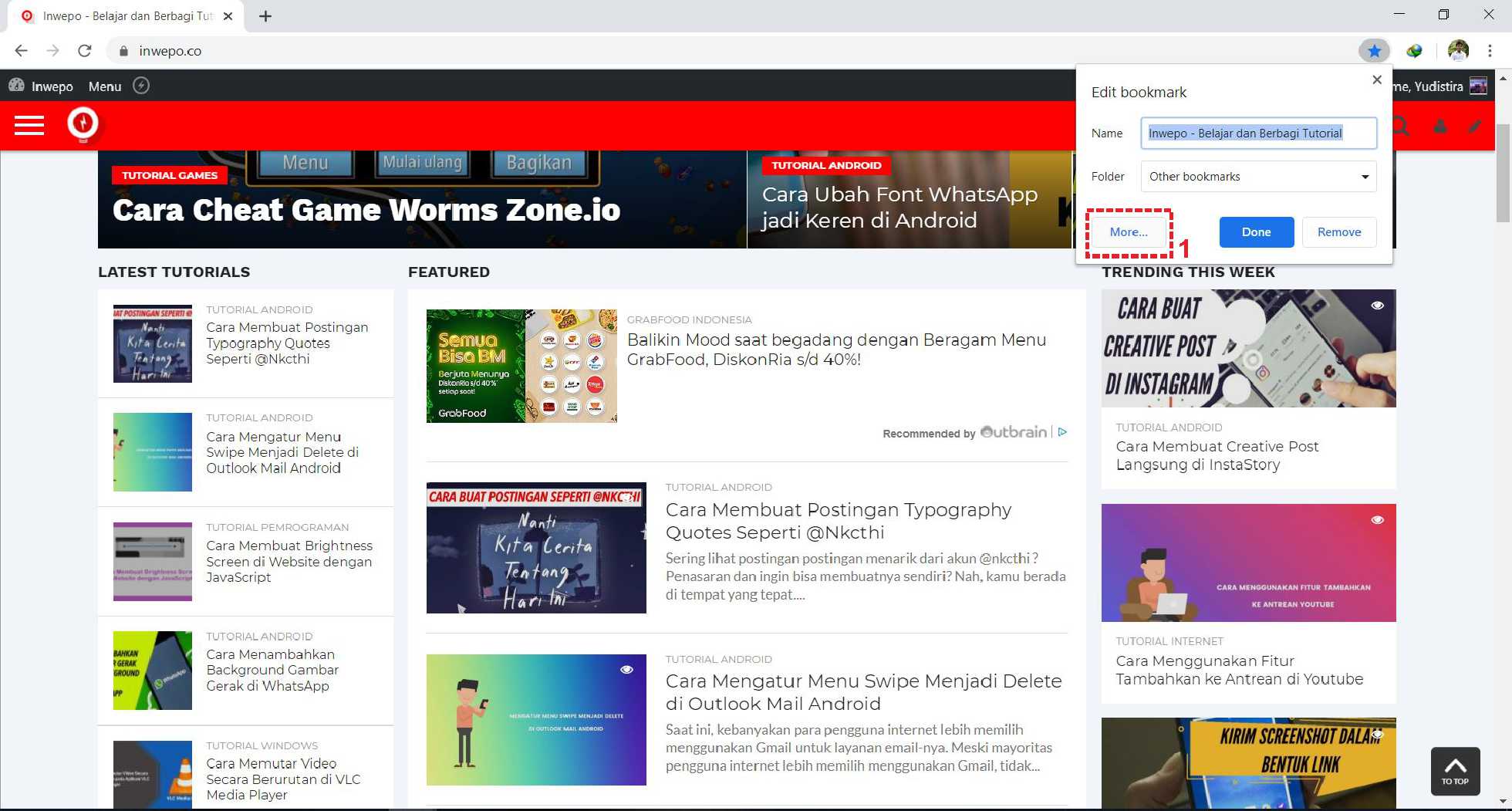The image size is (1512, 811).
Task: Click the bookmark Name text field
Action: pos(1259,133)
